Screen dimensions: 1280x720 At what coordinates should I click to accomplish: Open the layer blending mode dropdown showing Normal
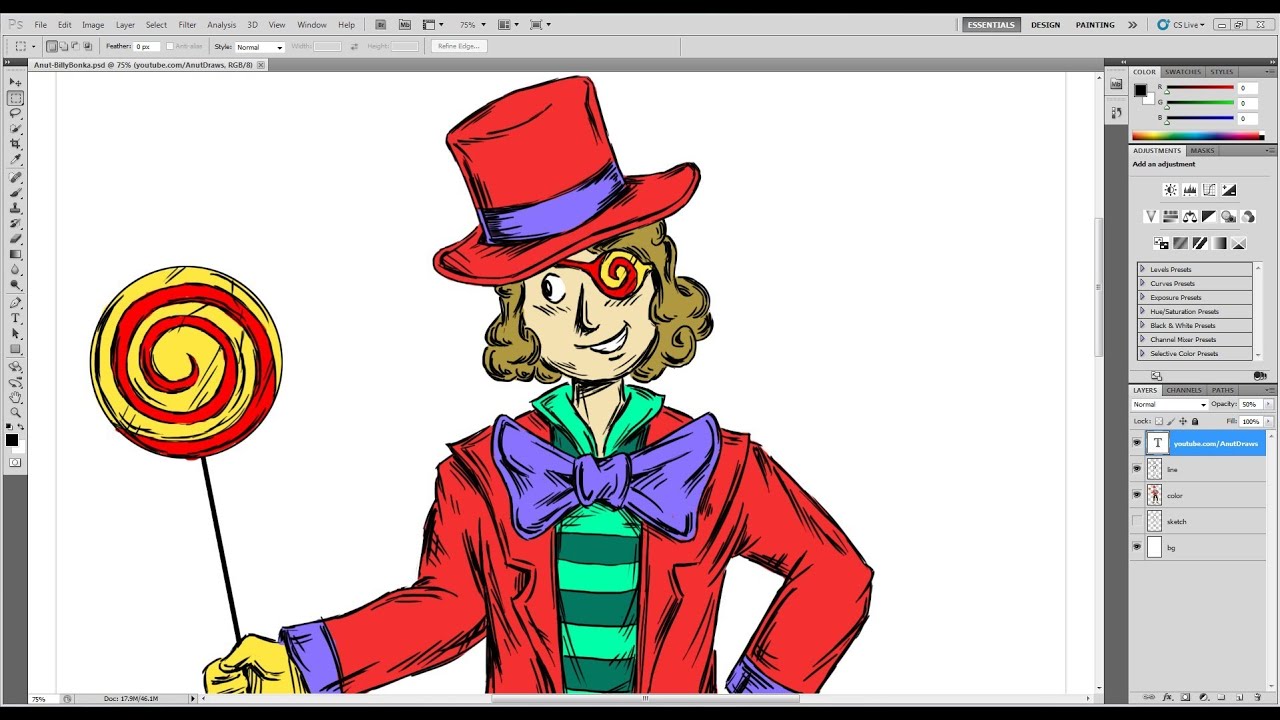coord(1168,404)
